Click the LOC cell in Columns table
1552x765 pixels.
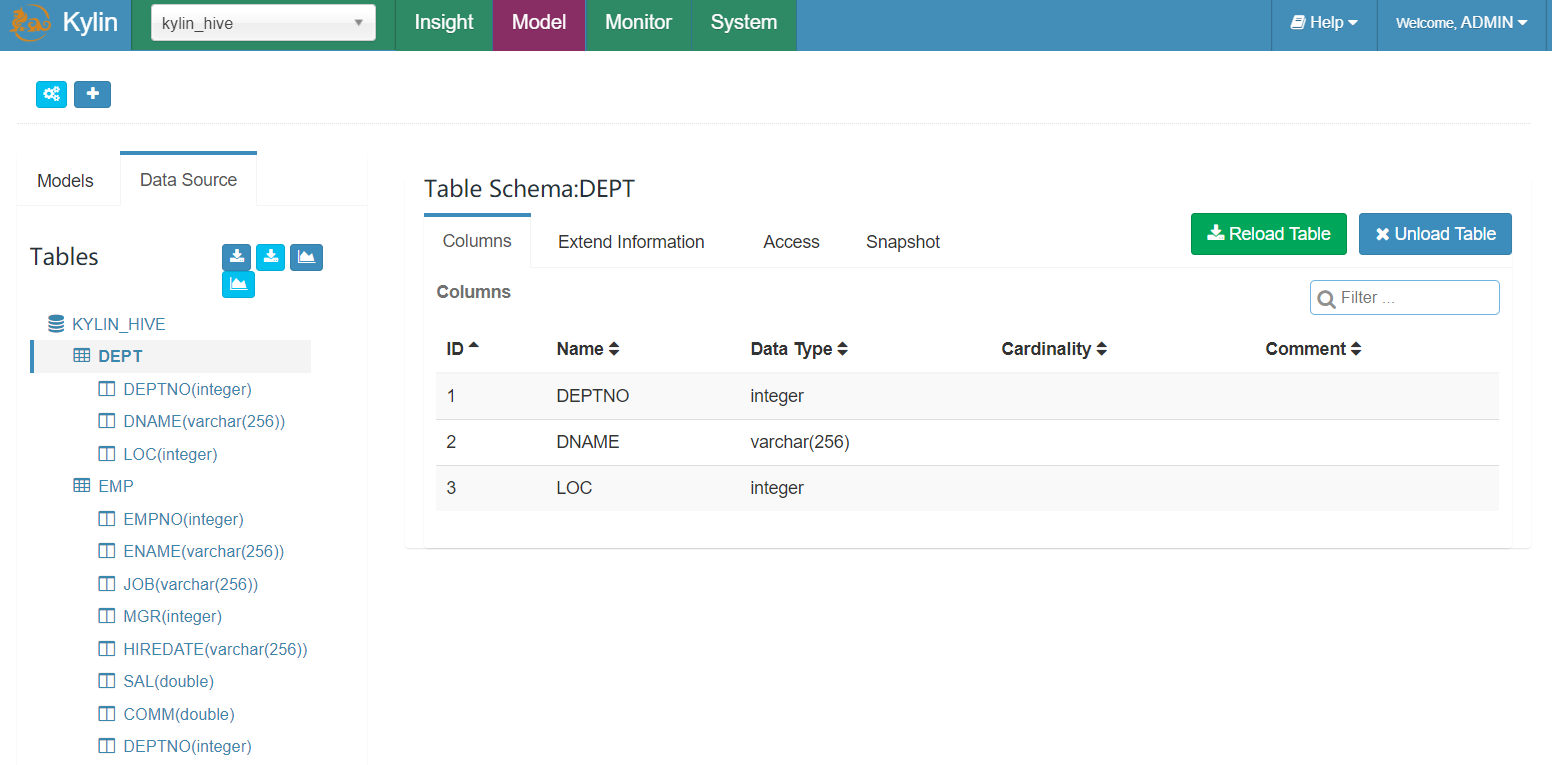point(574,488)
